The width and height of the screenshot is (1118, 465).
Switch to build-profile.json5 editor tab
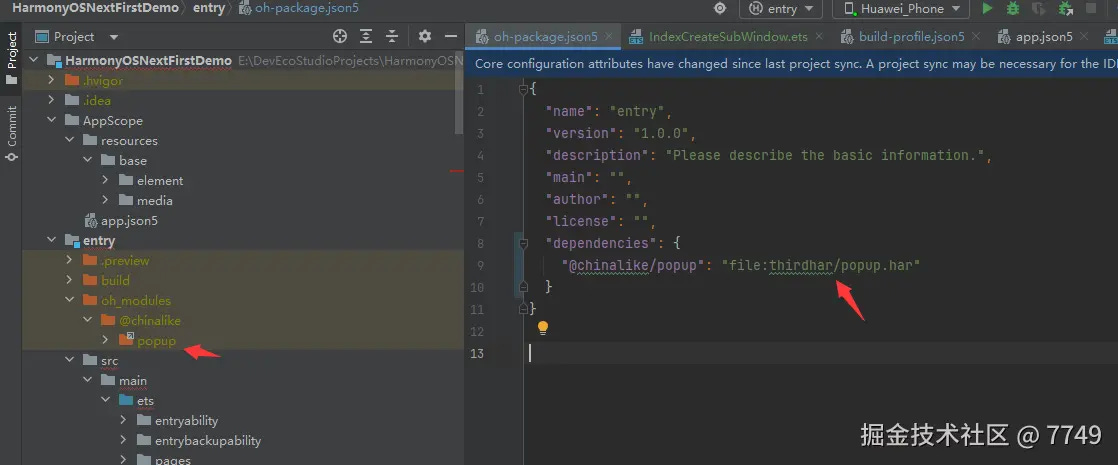point(911,36)
